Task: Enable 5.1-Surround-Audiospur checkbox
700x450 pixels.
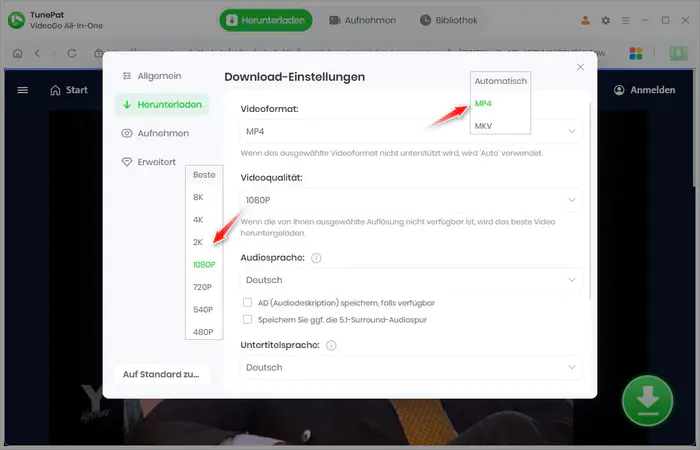Action: (x=247, y=320)
